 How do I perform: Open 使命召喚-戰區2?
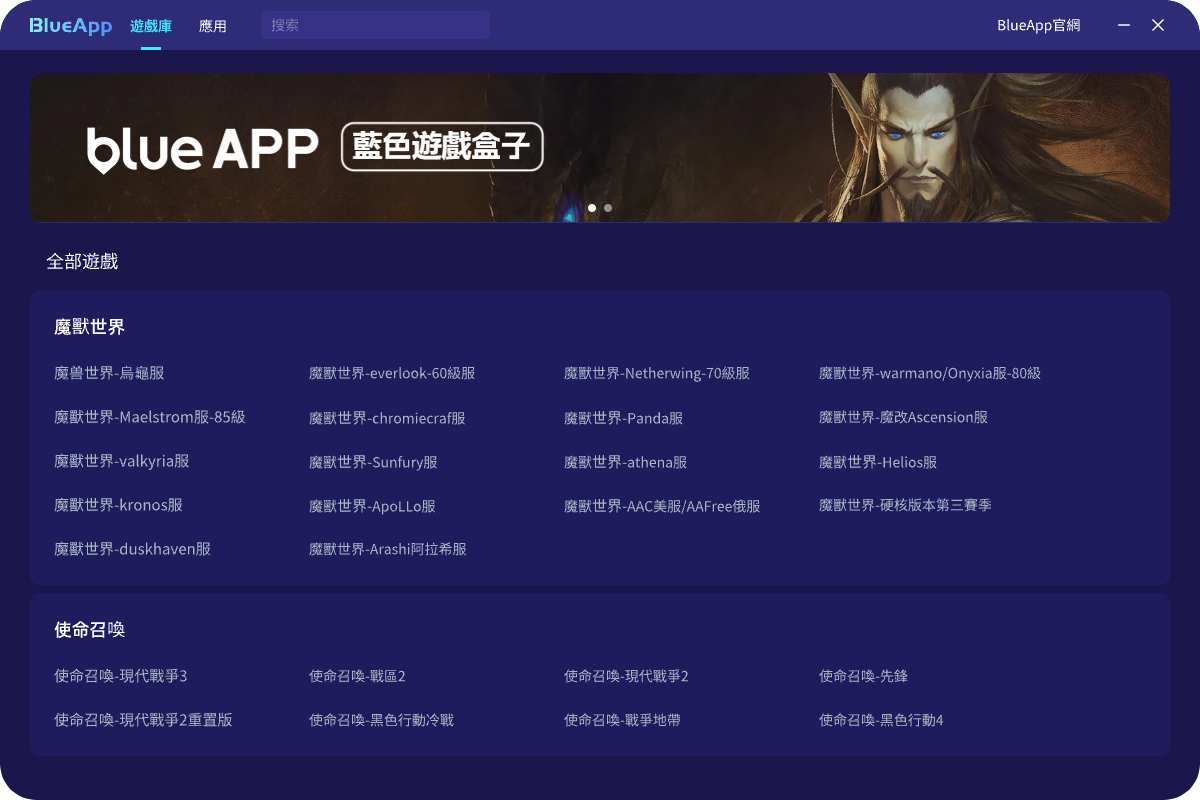click(x=357, y=676)
